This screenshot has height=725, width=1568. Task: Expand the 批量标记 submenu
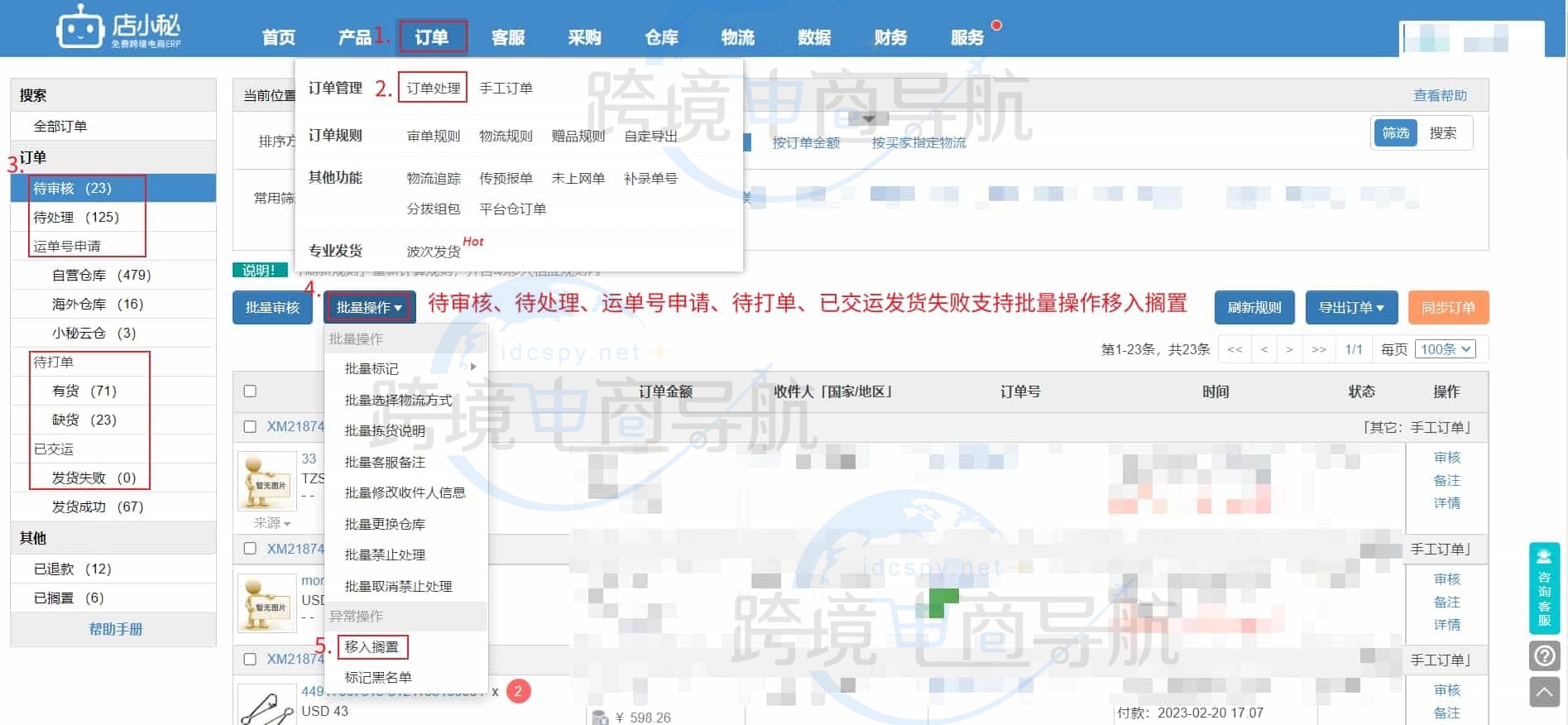(x=405, y=368)
